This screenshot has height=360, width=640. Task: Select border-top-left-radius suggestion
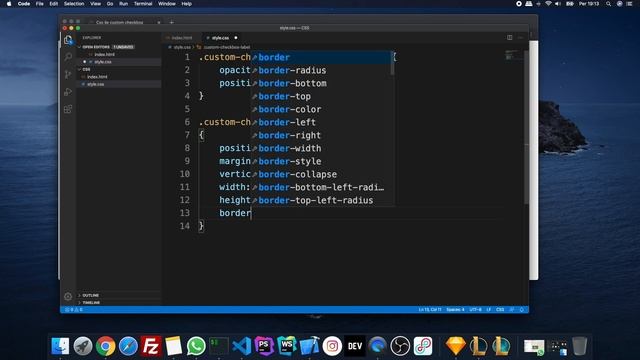tap(321, 200)
